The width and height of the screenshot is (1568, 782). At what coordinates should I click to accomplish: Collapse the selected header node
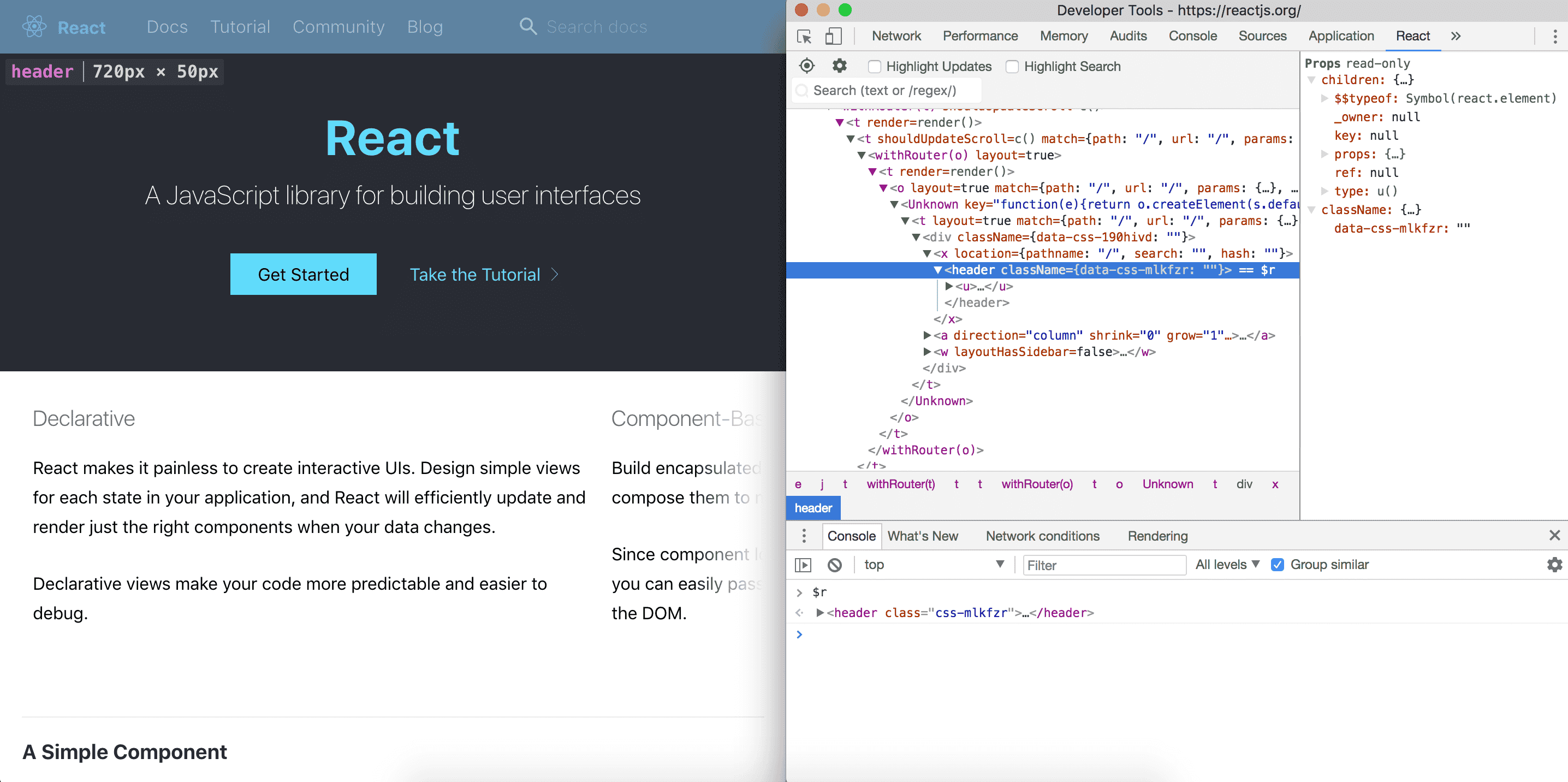[x=938, y=270]
